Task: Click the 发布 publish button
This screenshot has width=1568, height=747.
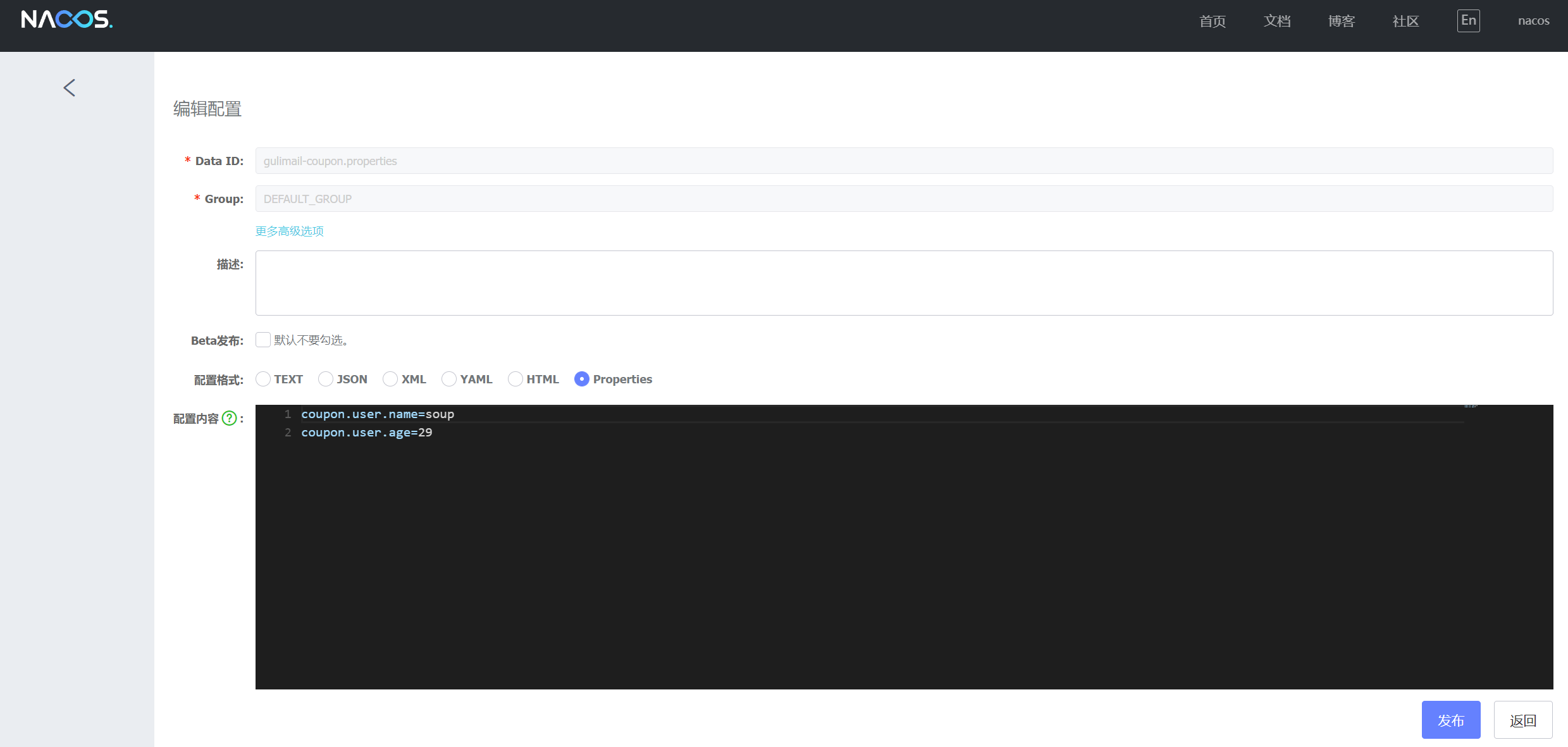Action: click(x=1451, y=720)
